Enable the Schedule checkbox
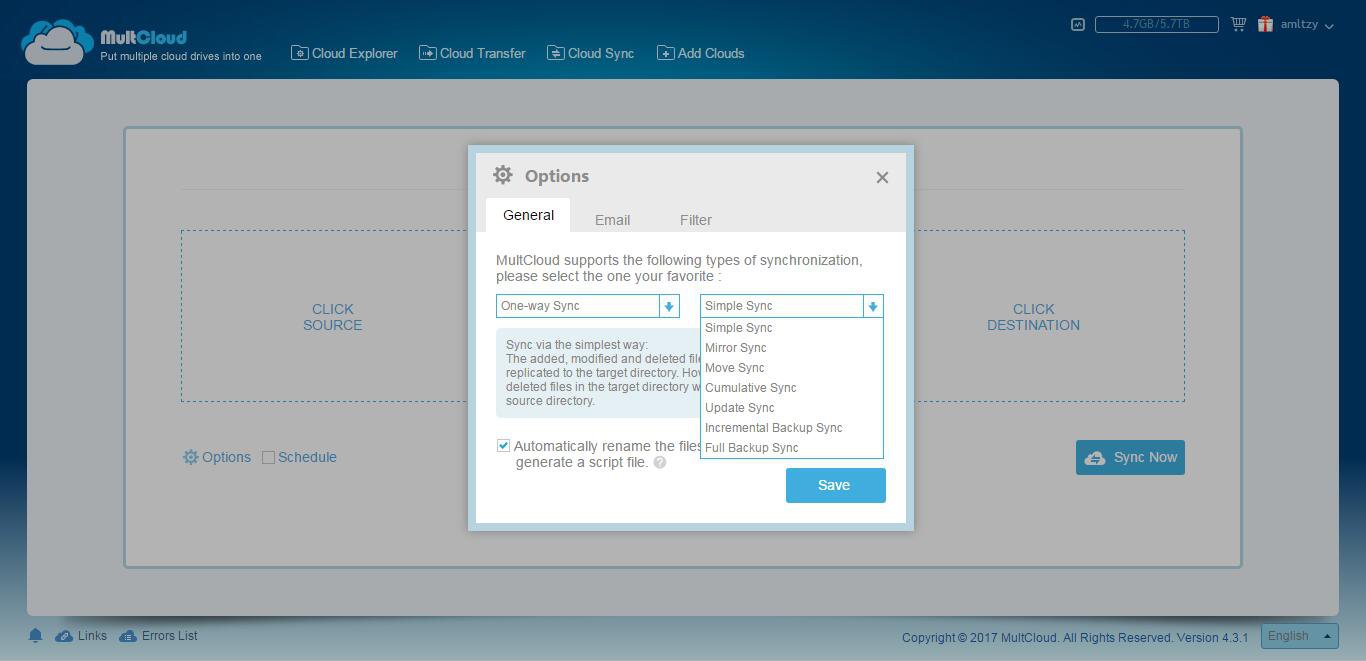The image size is (1366, 661). point(268,458)
